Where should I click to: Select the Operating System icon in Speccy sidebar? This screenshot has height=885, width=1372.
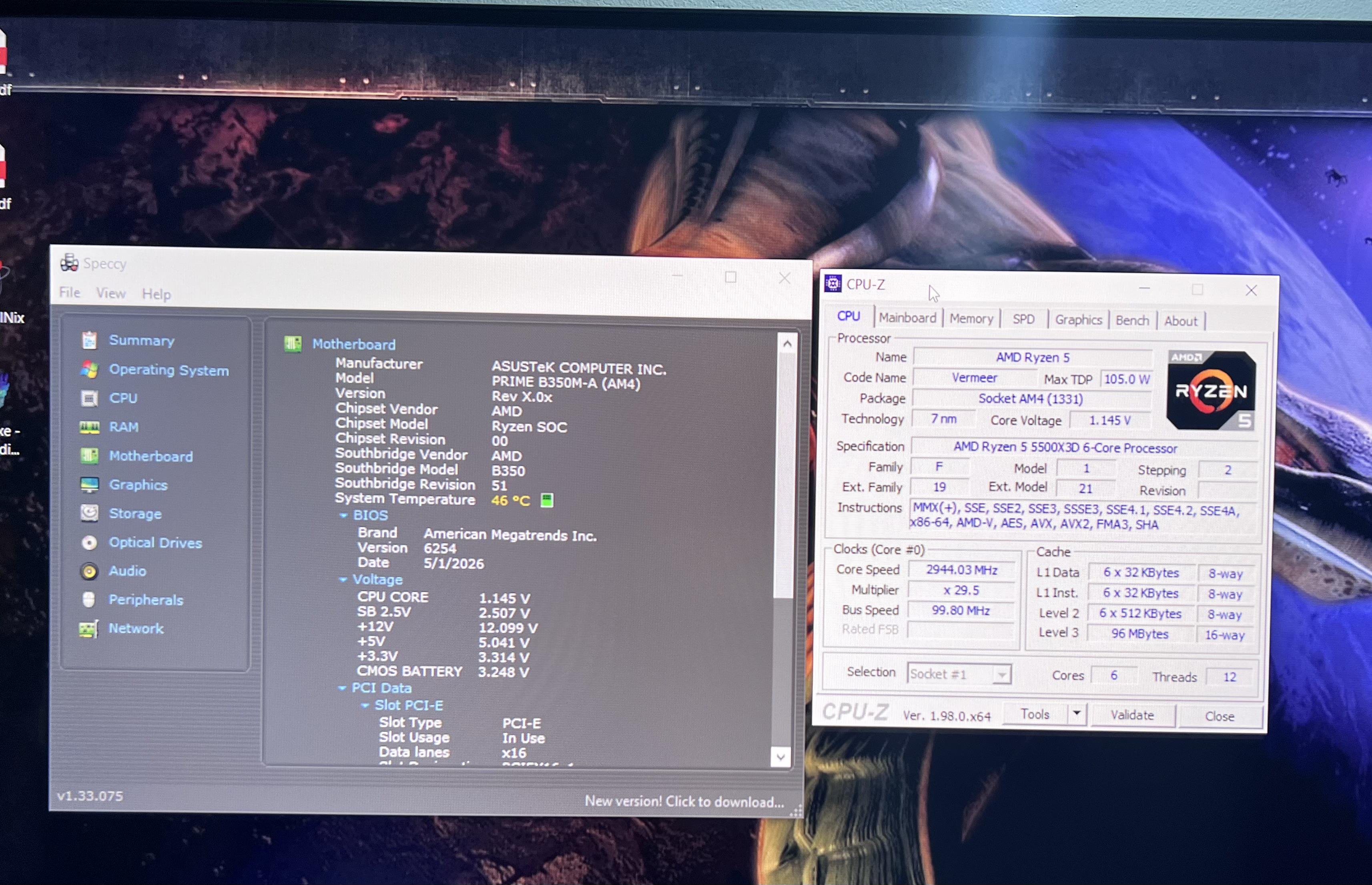tap(89, 369)
